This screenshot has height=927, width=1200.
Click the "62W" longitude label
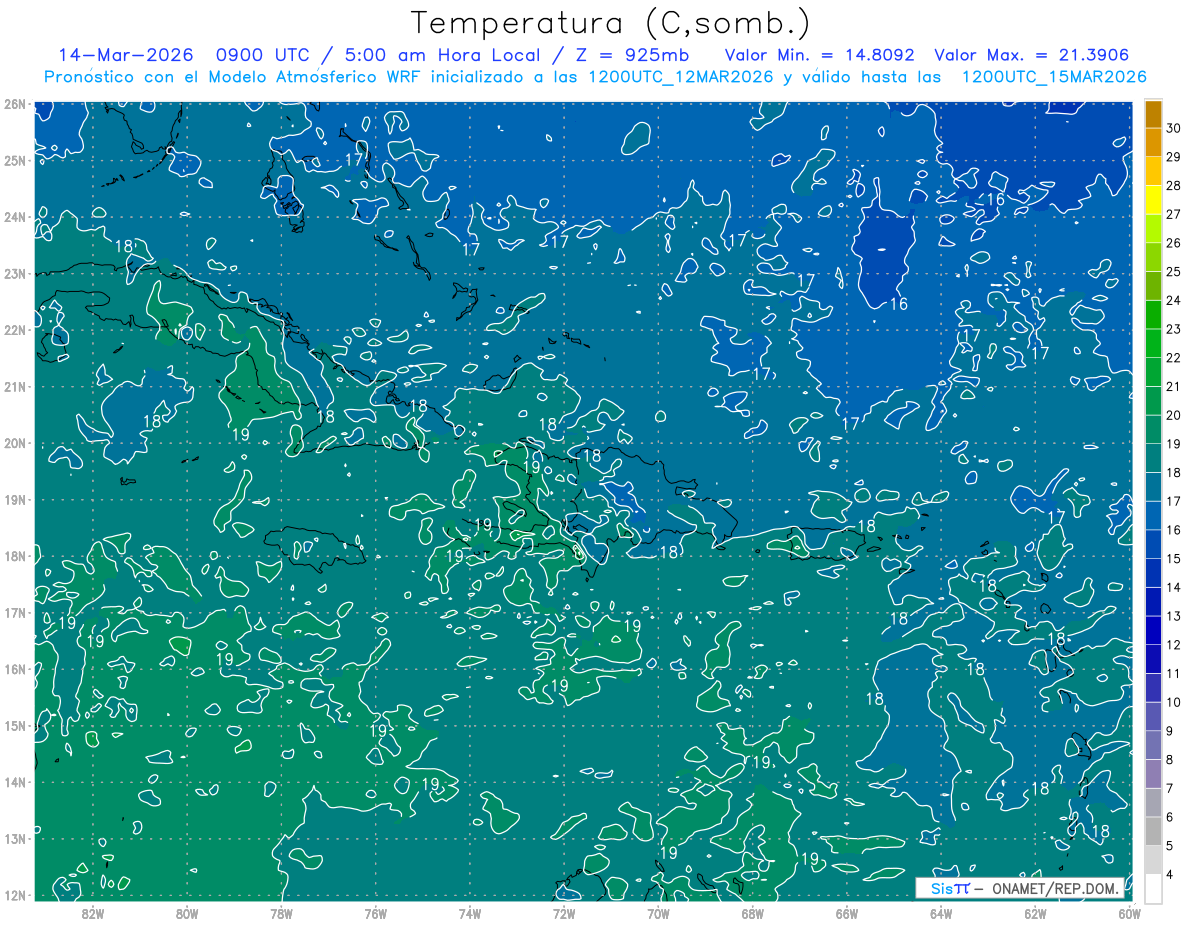1035,913
